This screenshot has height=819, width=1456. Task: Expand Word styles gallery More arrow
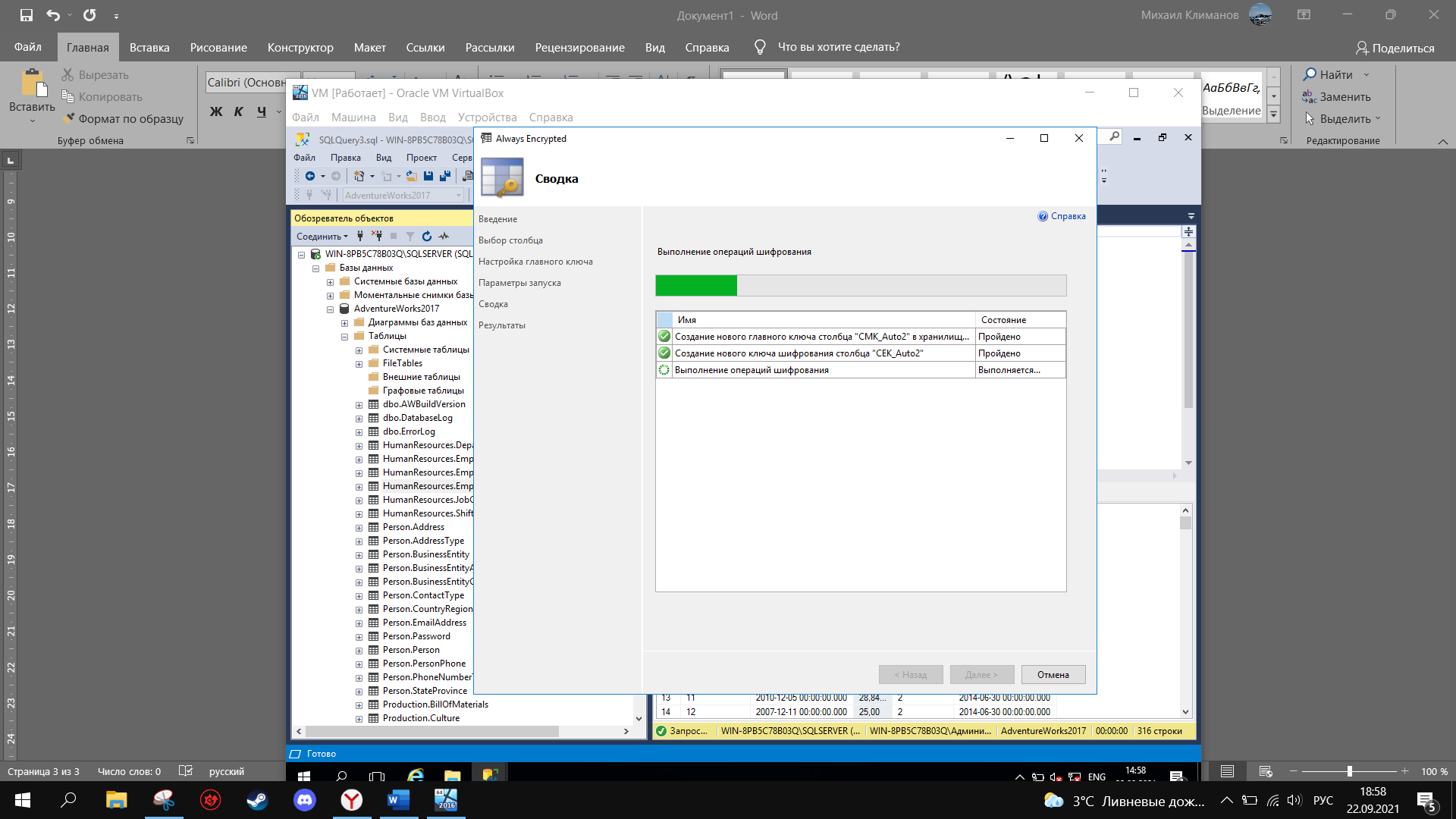tap(1274, 115)
